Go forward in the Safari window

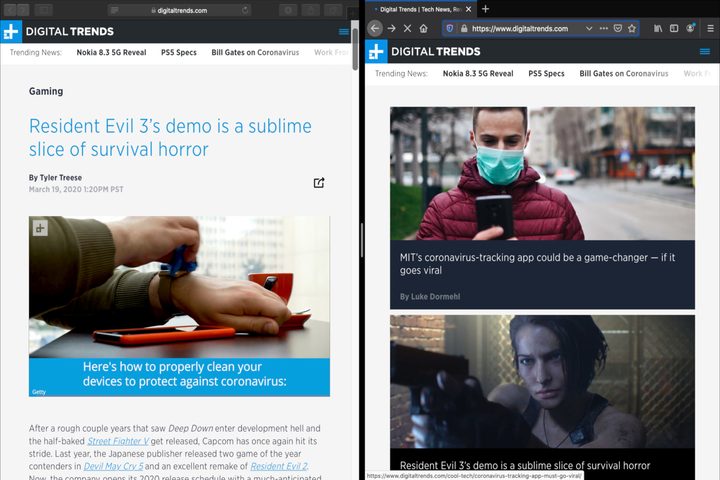[x=23, y=10]
